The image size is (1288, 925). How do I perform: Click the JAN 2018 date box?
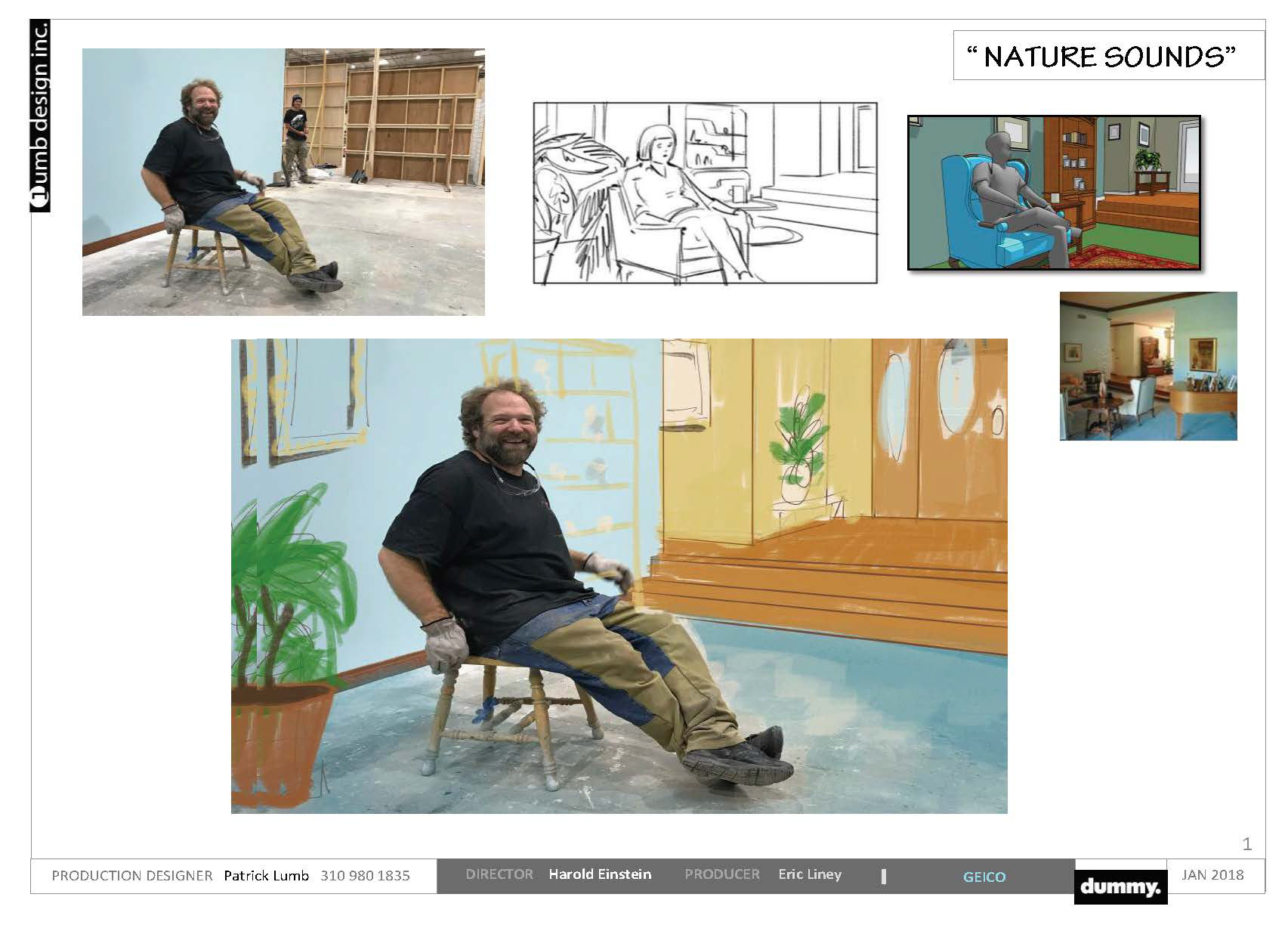coord(1212,874)
